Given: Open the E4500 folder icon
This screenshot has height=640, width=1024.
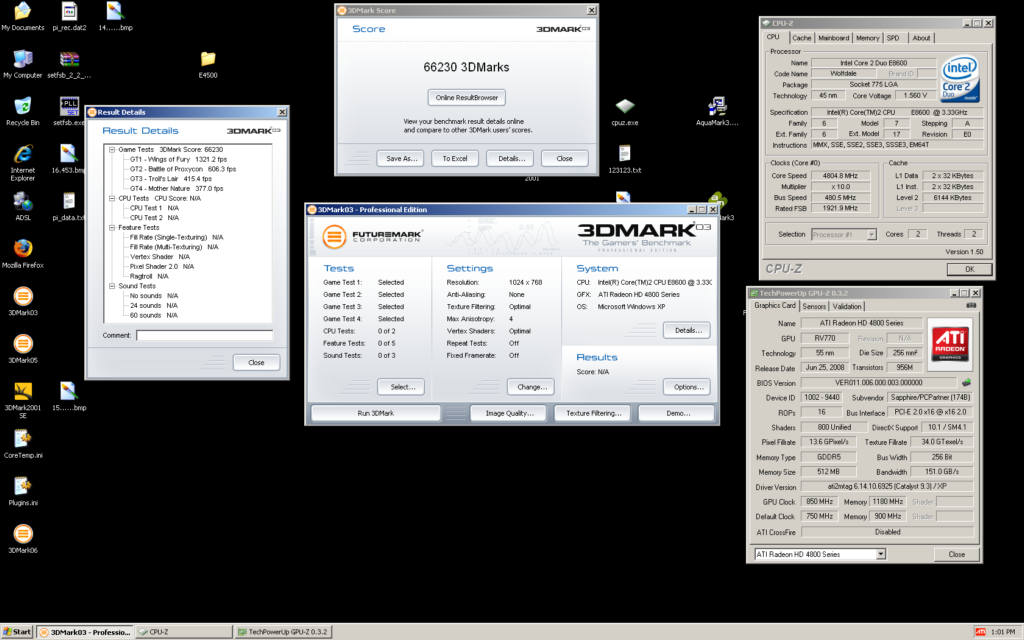Looking at the screenshot, I should pyautogui.click(x=208, y=63).
